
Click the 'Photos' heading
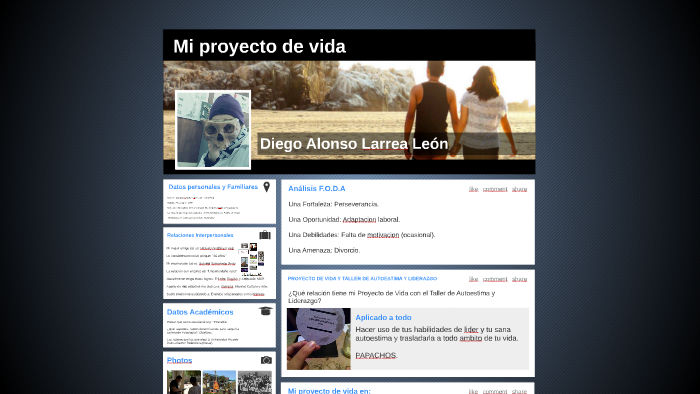179,360
